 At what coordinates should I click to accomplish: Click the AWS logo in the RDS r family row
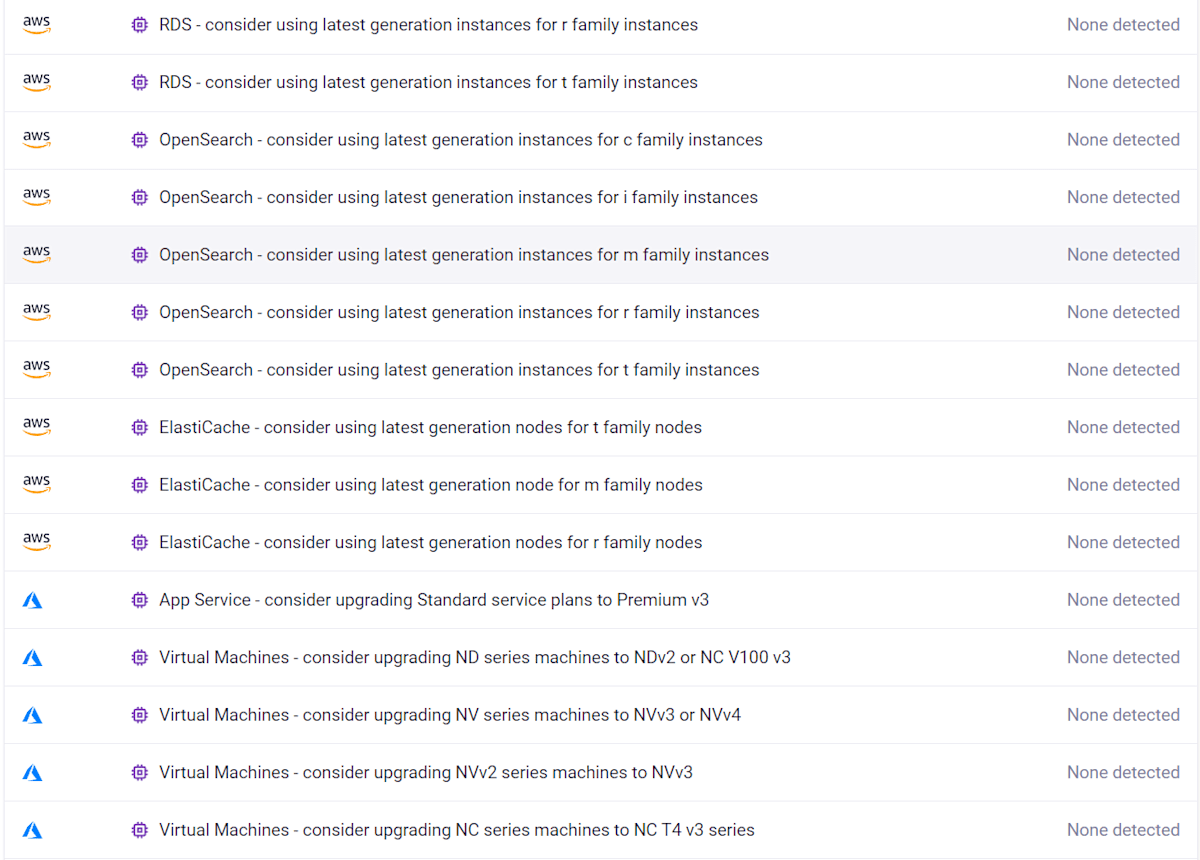37,25
